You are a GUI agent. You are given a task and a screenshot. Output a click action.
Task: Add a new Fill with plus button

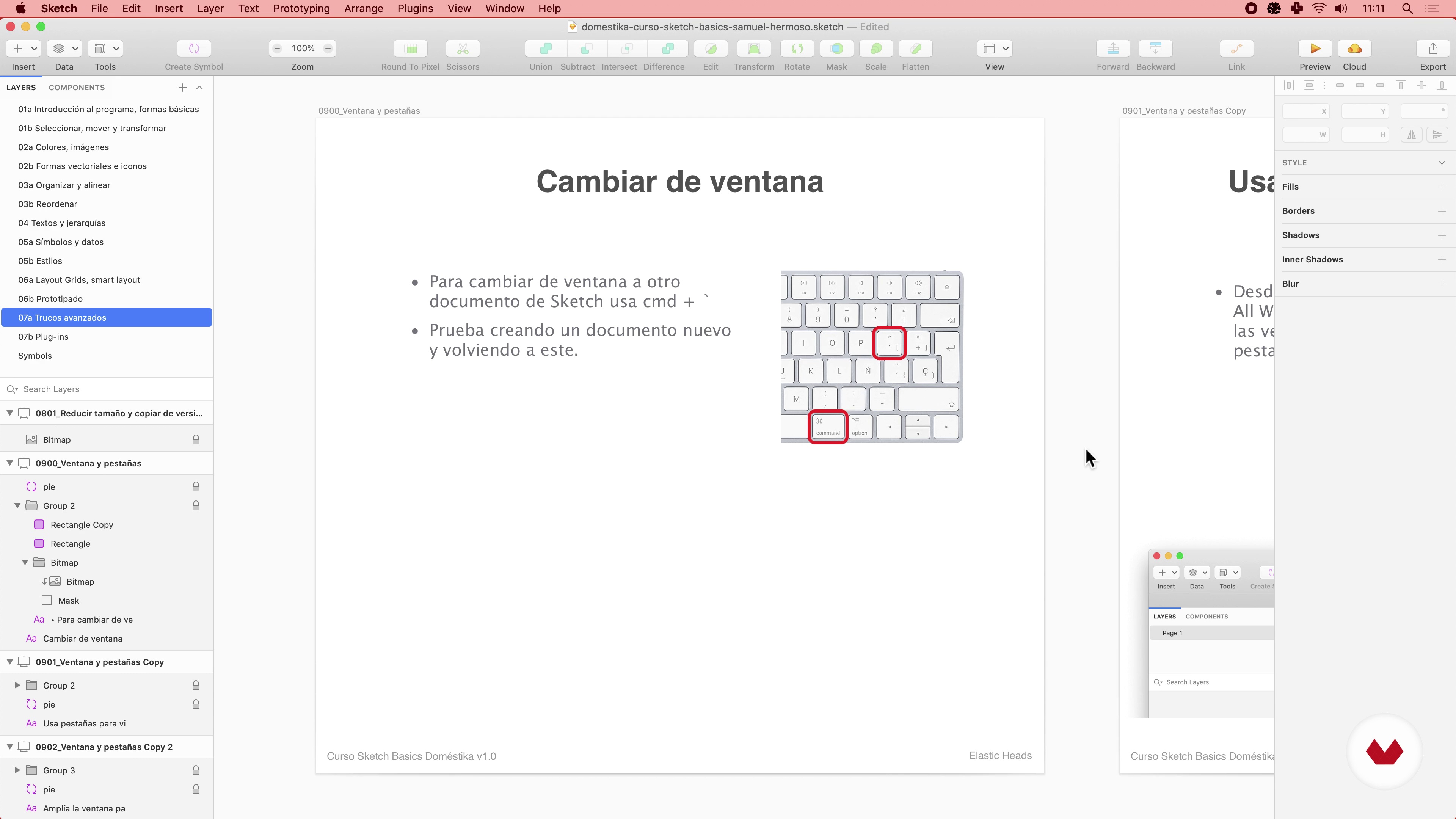[x=1441, y=187]
